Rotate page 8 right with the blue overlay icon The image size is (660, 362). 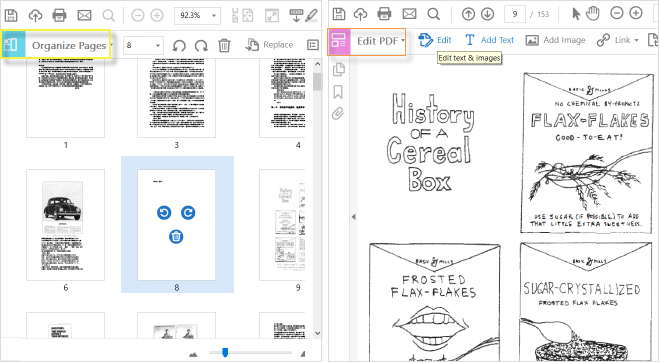tap(188, 213)
